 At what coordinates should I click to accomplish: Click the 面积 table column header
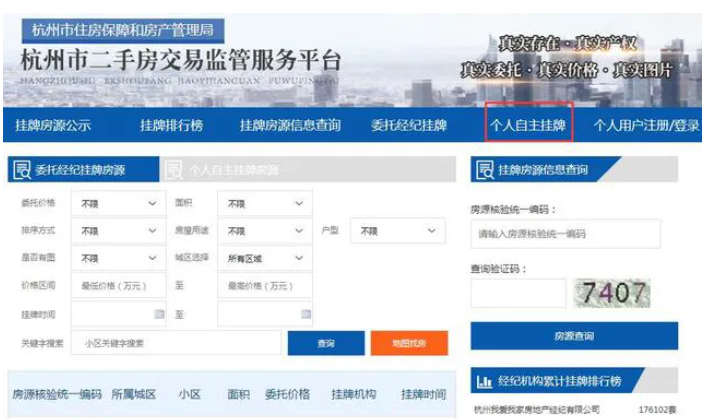pos(239,394)
